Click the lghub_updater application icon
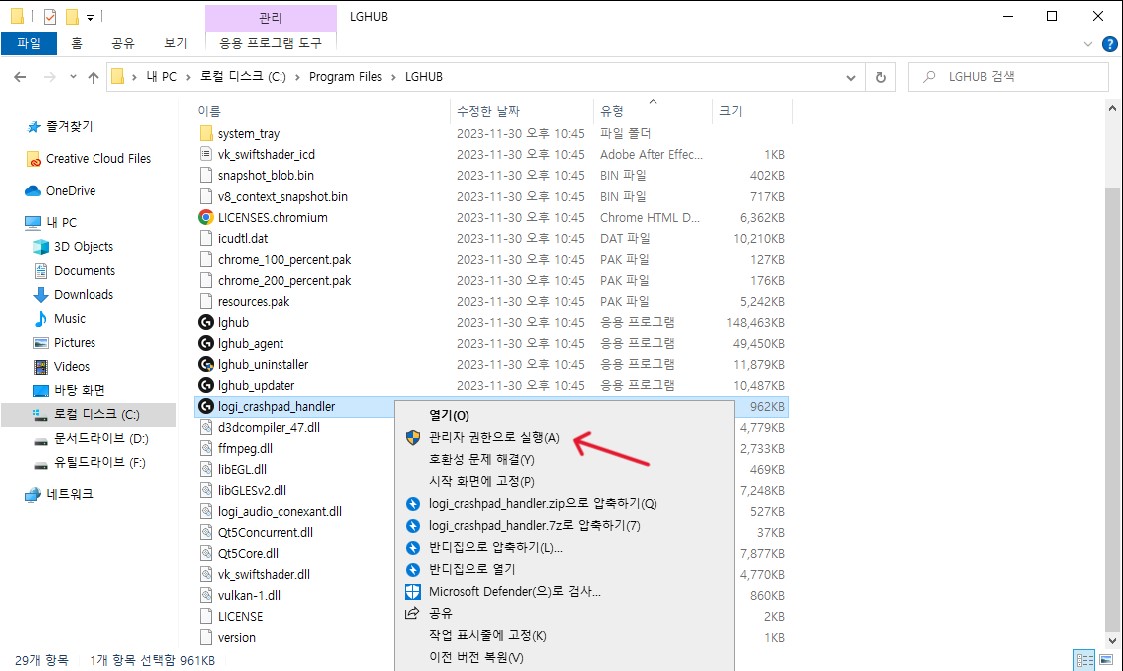This screenshot has width=1123, height=671. [206, 385]
